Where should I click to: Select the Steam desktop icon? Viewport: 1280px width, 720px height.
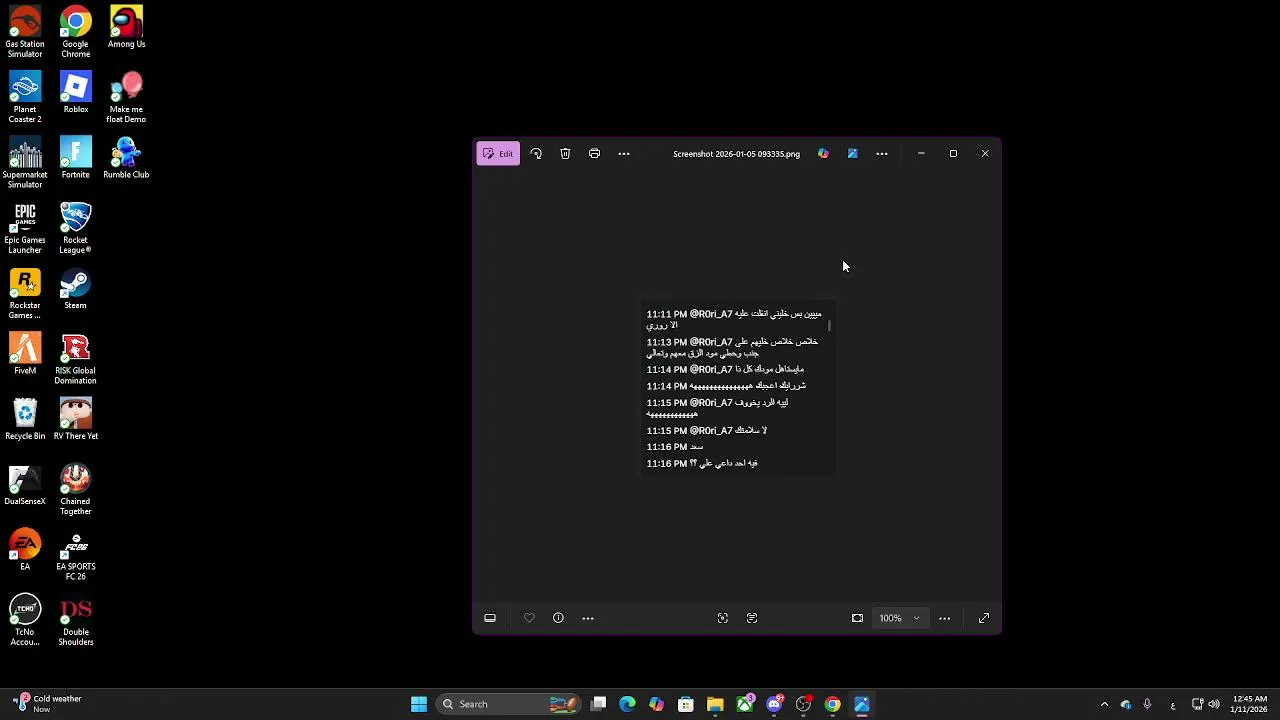coord(75,289)
